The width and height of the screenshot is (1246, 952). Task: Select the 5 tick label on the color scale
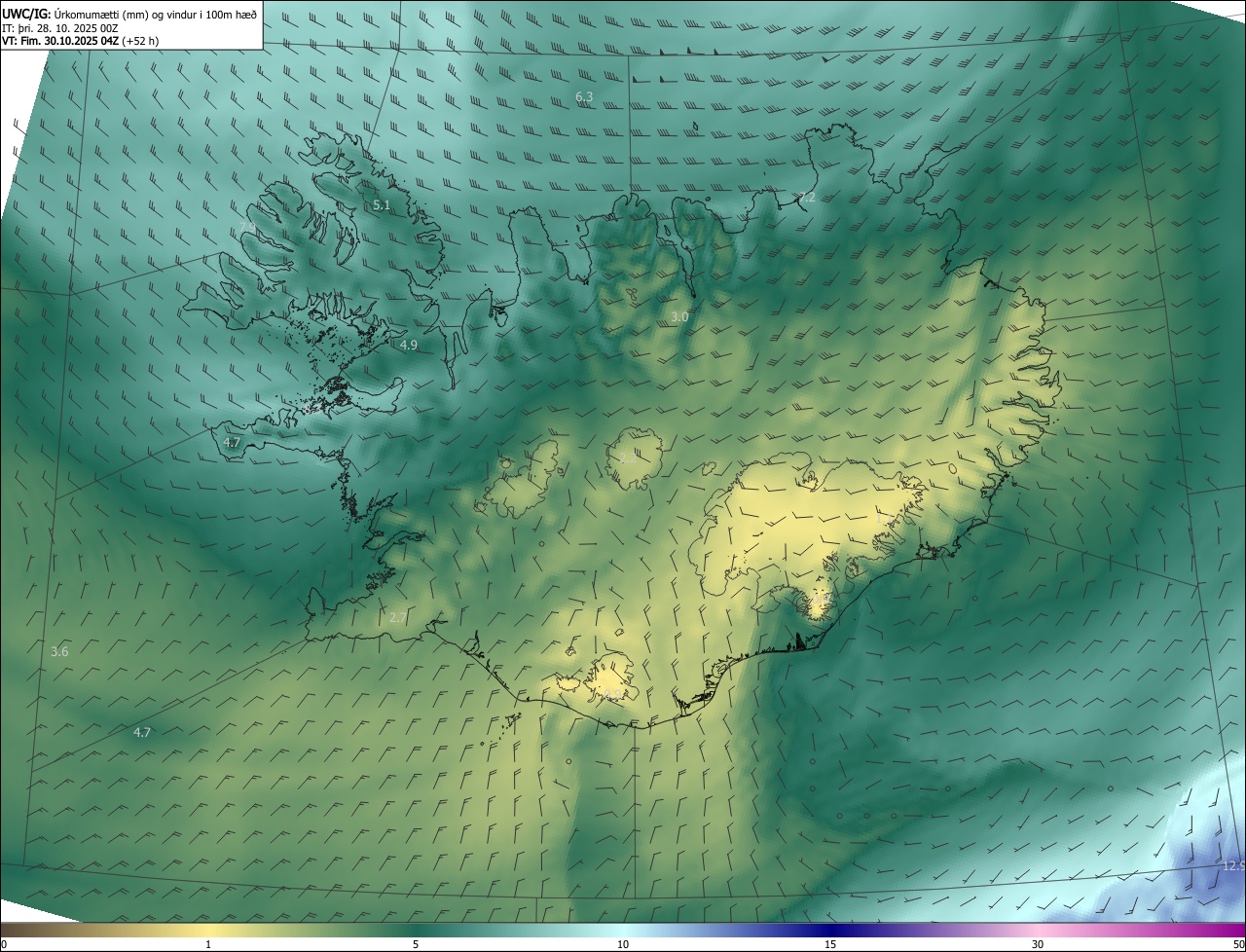pos(416,945)
